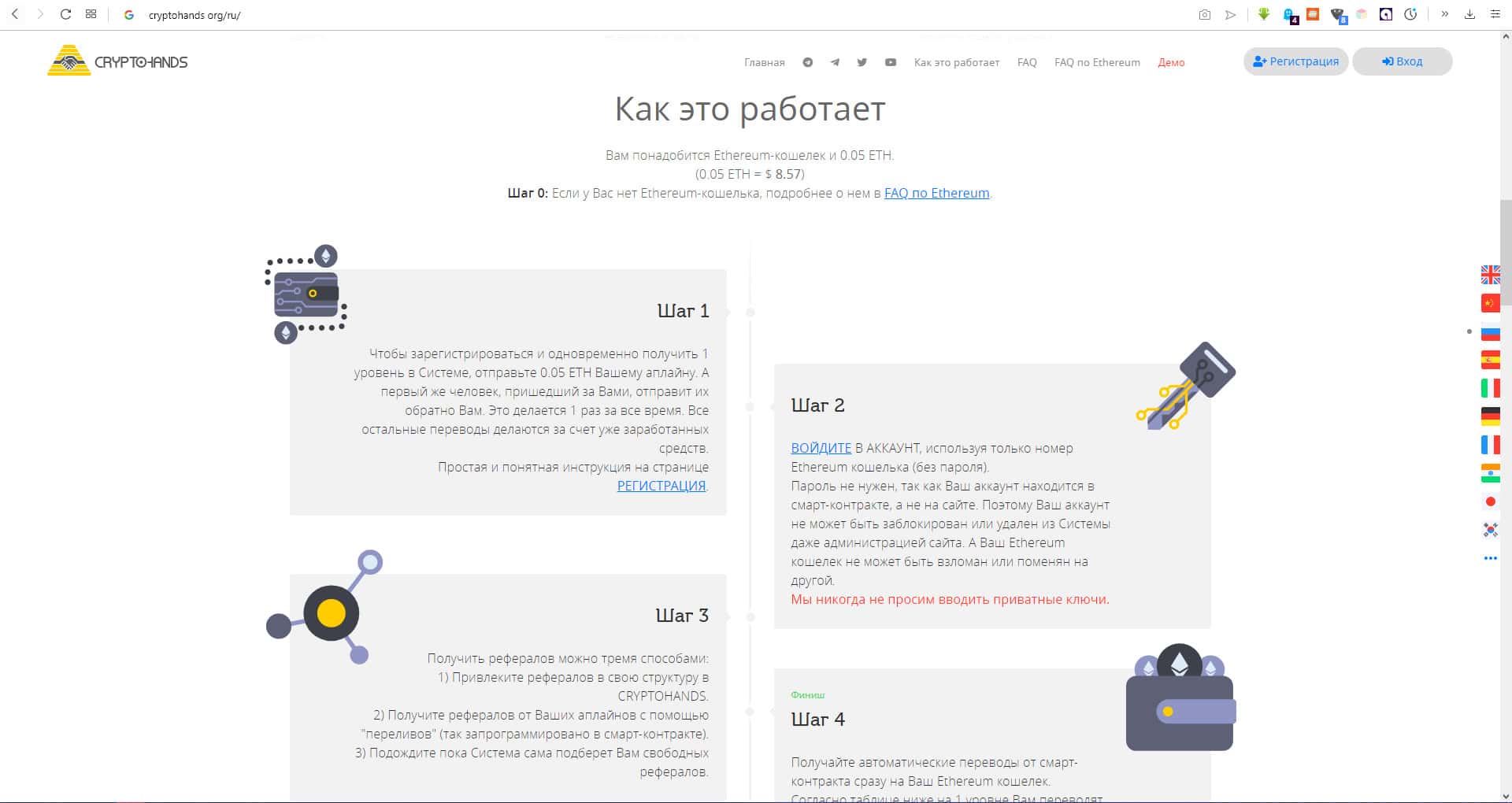Open the red Демо menu item
The height and width of the screenshot is (803, 1512).
pyautogui.click(x=1171, y=62)
